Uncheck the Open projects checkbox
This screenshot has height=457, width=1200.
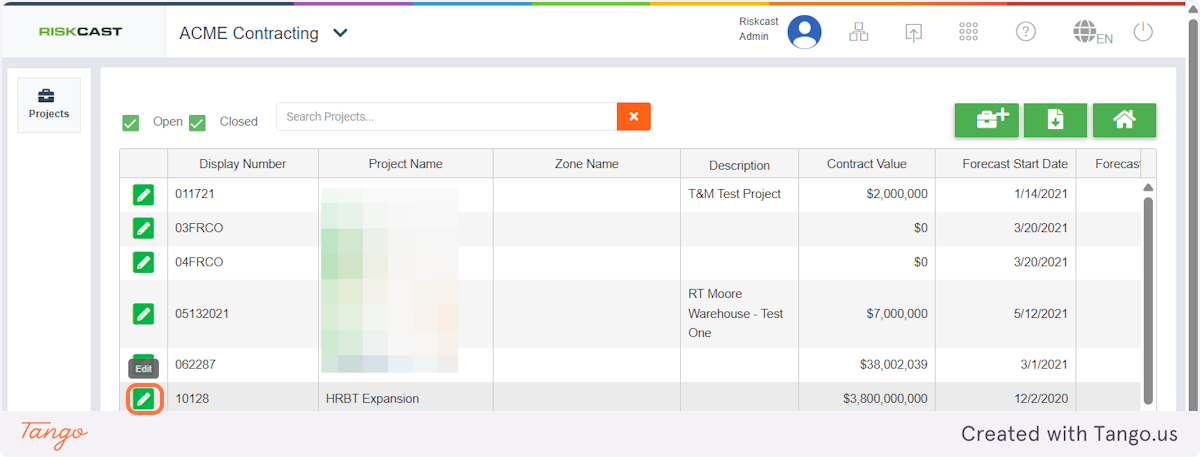coord(131,123)
